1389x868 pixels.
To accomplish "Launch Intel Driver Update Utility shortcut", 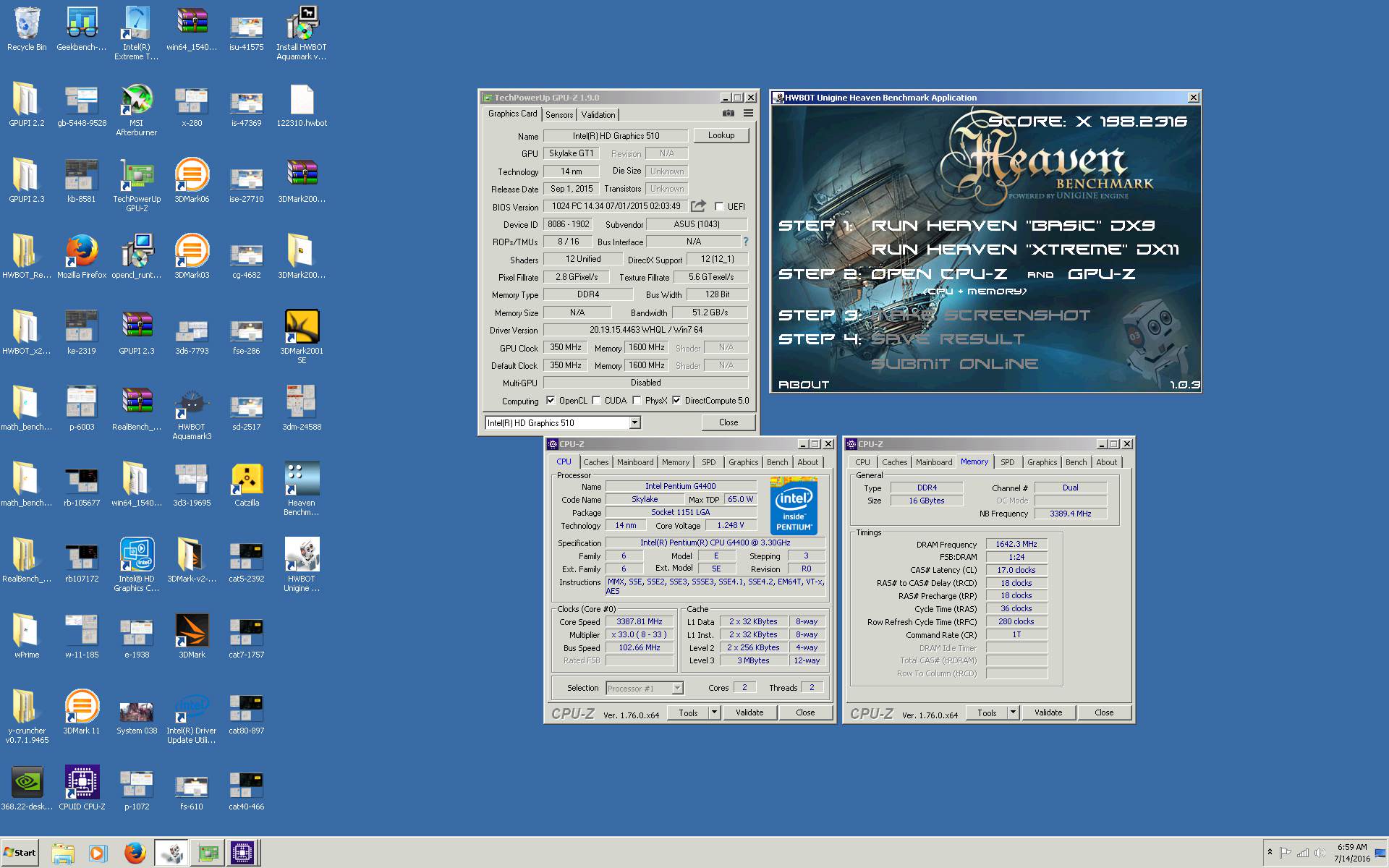I will pos(192,717).
